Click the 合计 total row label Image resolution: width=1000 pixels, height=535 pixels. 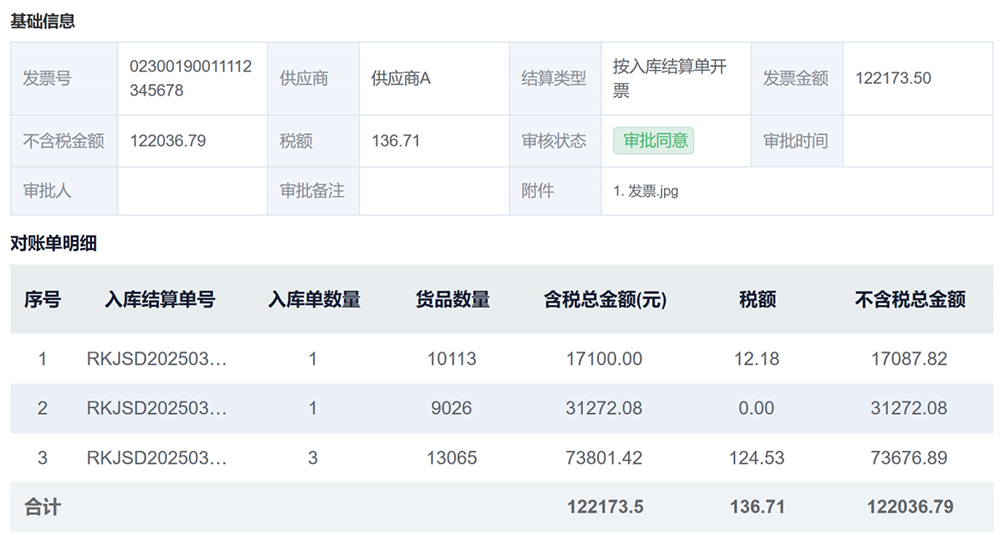[x=42, y=508]
